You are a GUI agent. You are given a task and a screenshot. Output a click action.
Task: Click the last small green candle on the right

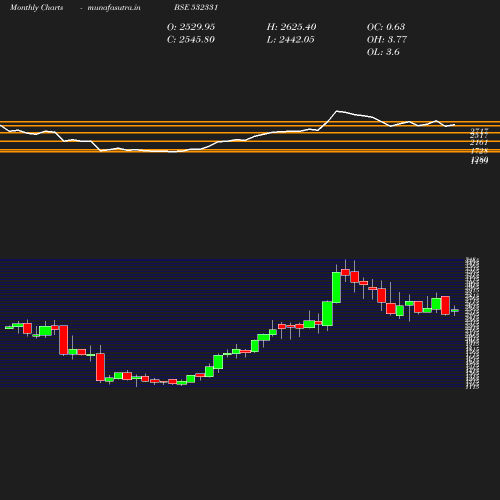click(455, 310)
